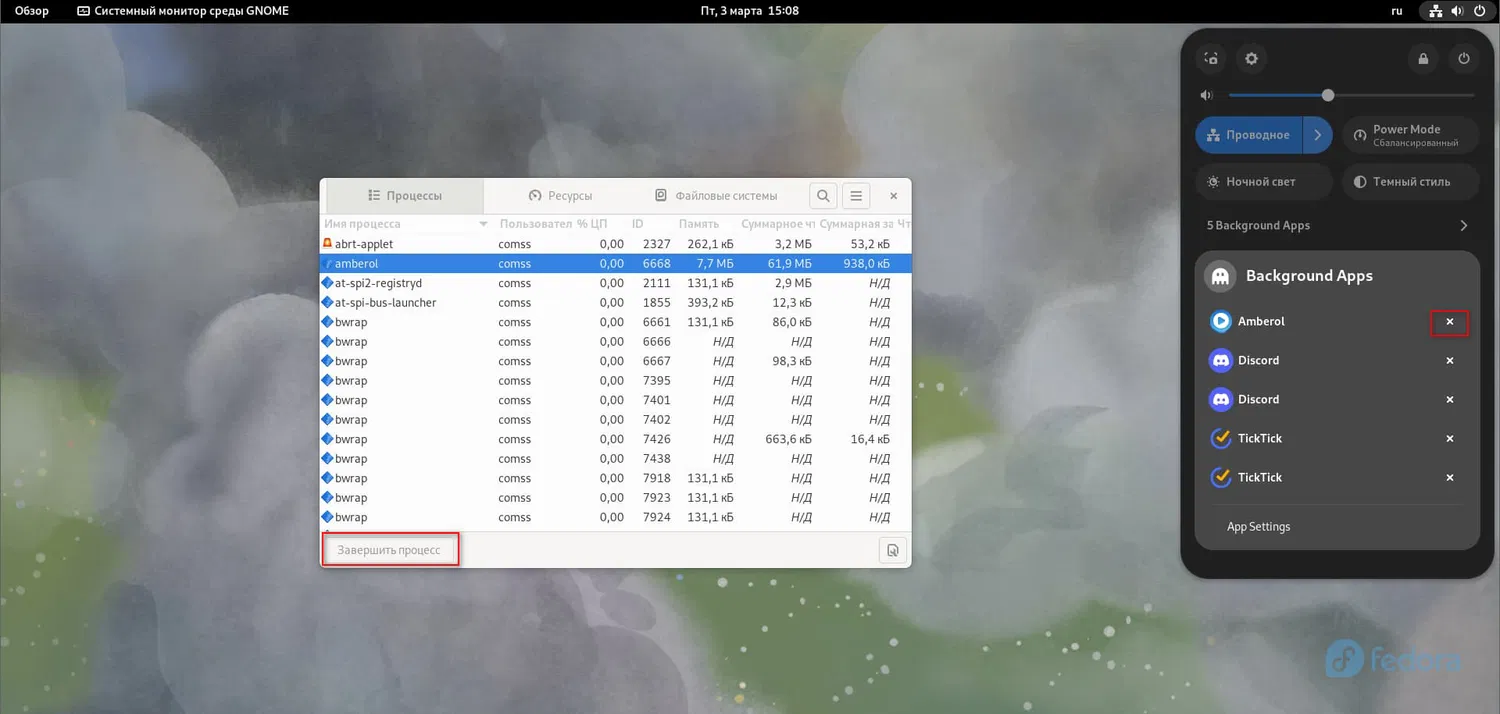Sort by the % ЦП column

592,224
